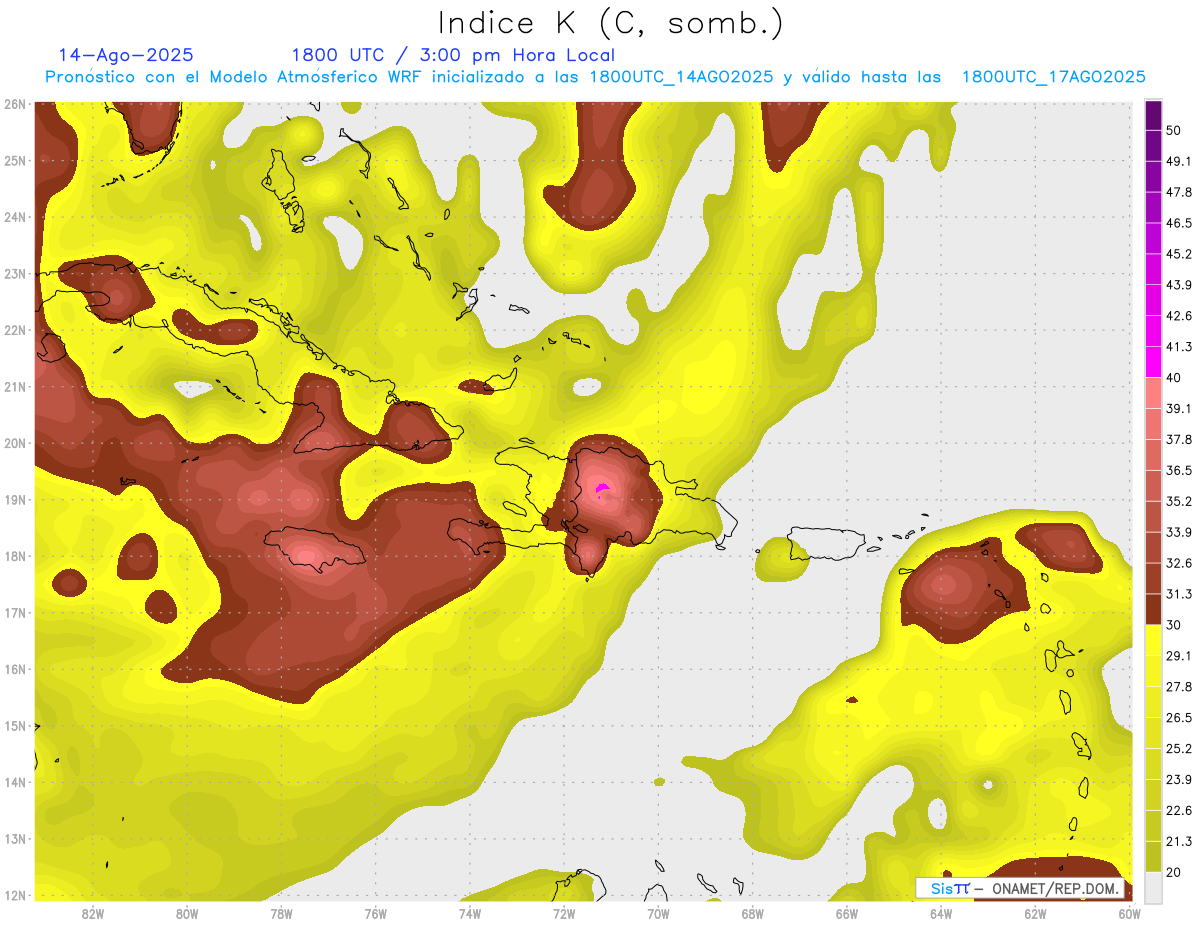This screenshot has width=1200, height=927.
Task: Click the latitude label '12N'
Action: 15,895
